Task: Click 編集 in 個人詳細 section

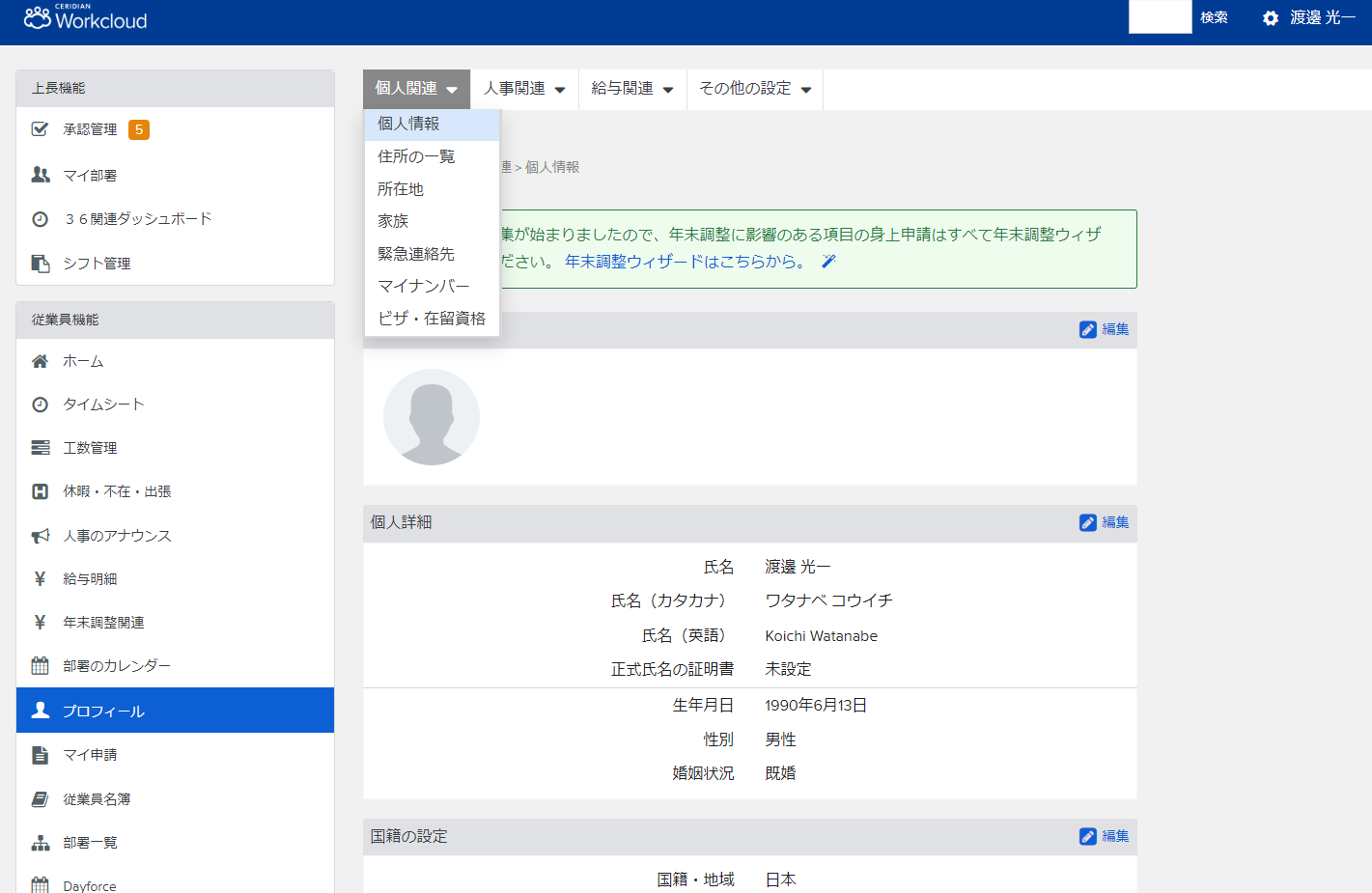Action: click(1115, 522)
